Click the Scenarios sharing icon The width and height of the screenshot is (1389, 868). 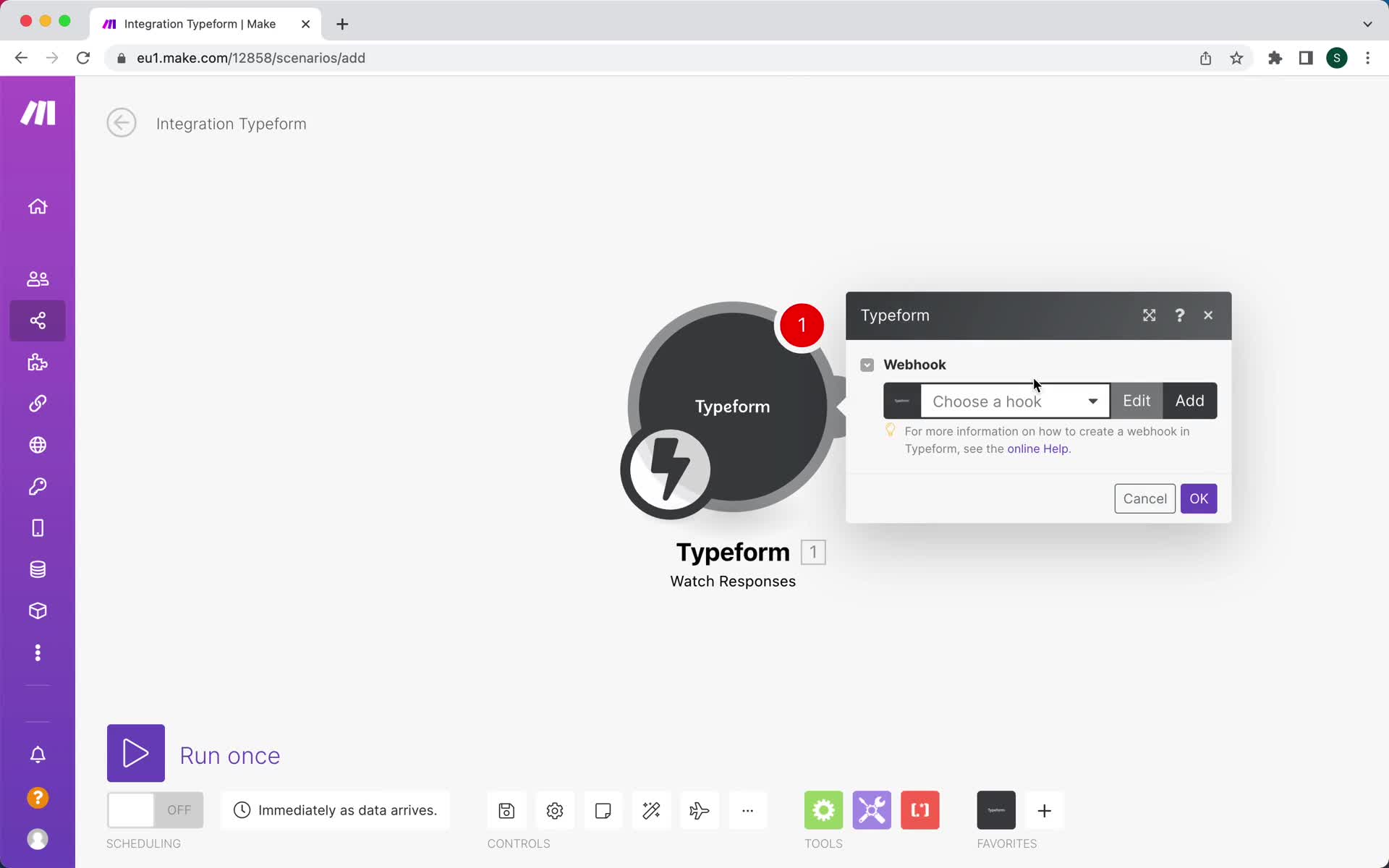coord(37,320)
